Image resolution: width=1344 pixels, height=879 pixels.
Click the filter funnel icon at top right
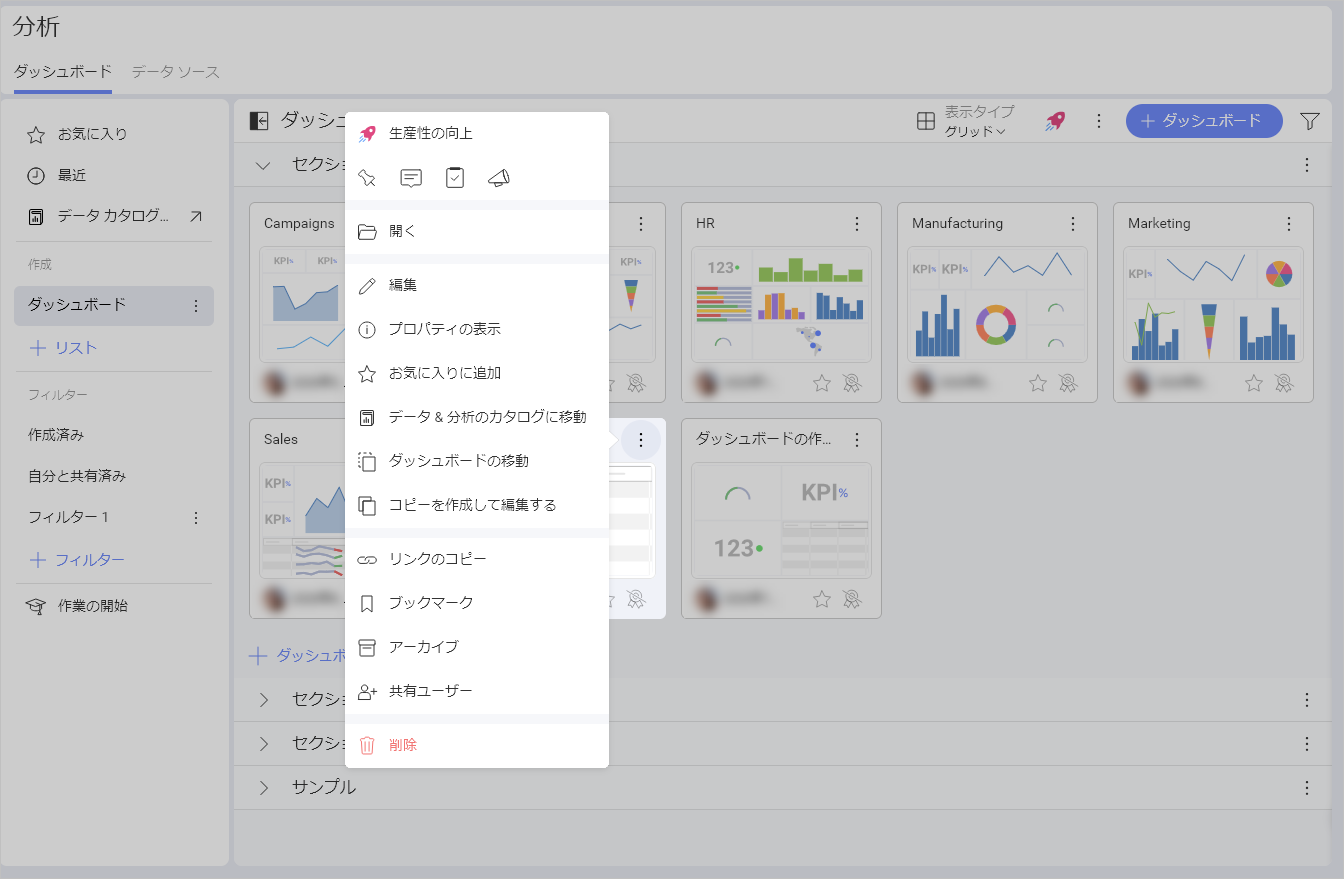(1310, 121)
